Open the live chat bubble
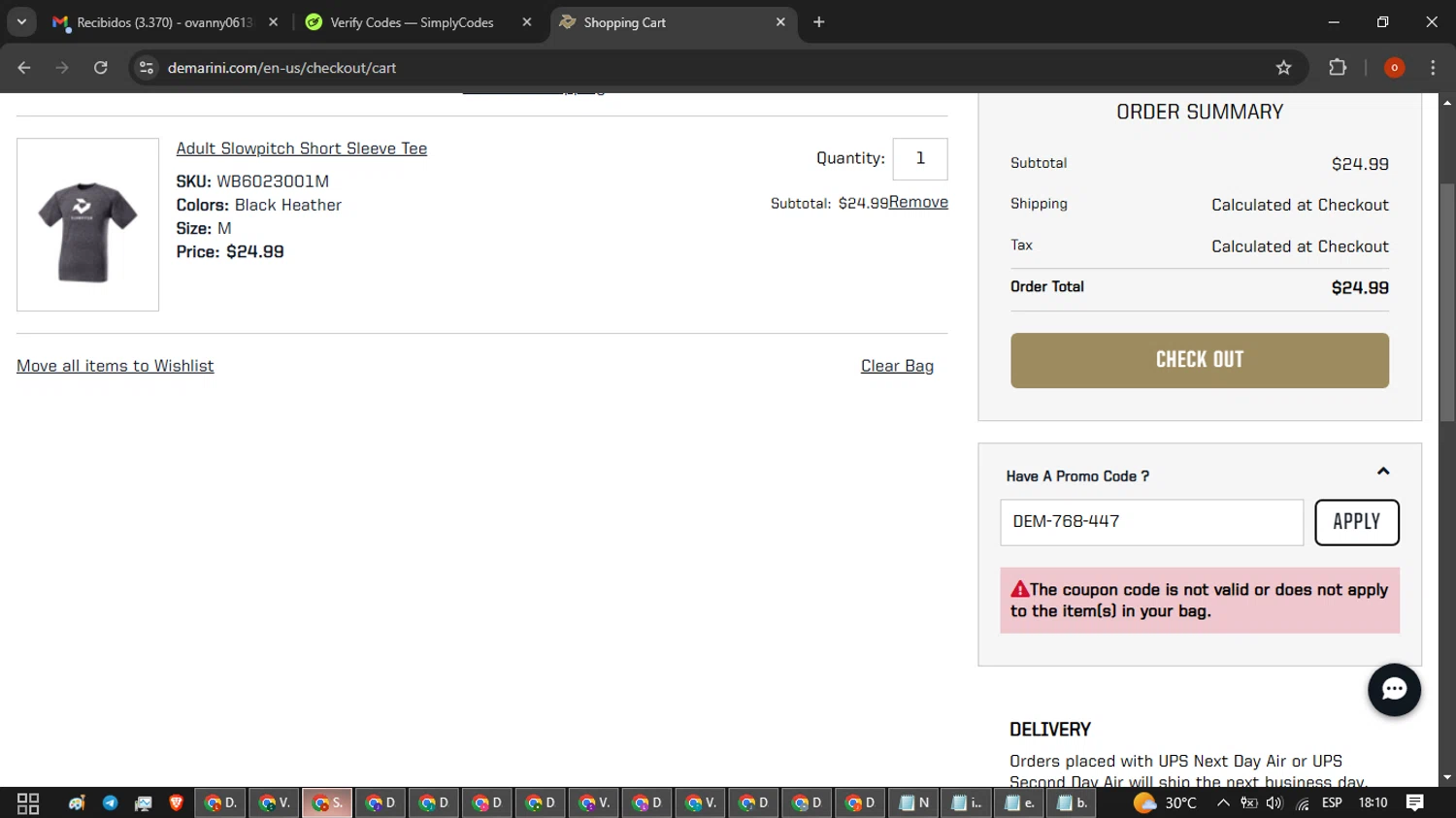Screen dimensions: 1456x818 coord(1394,689)
